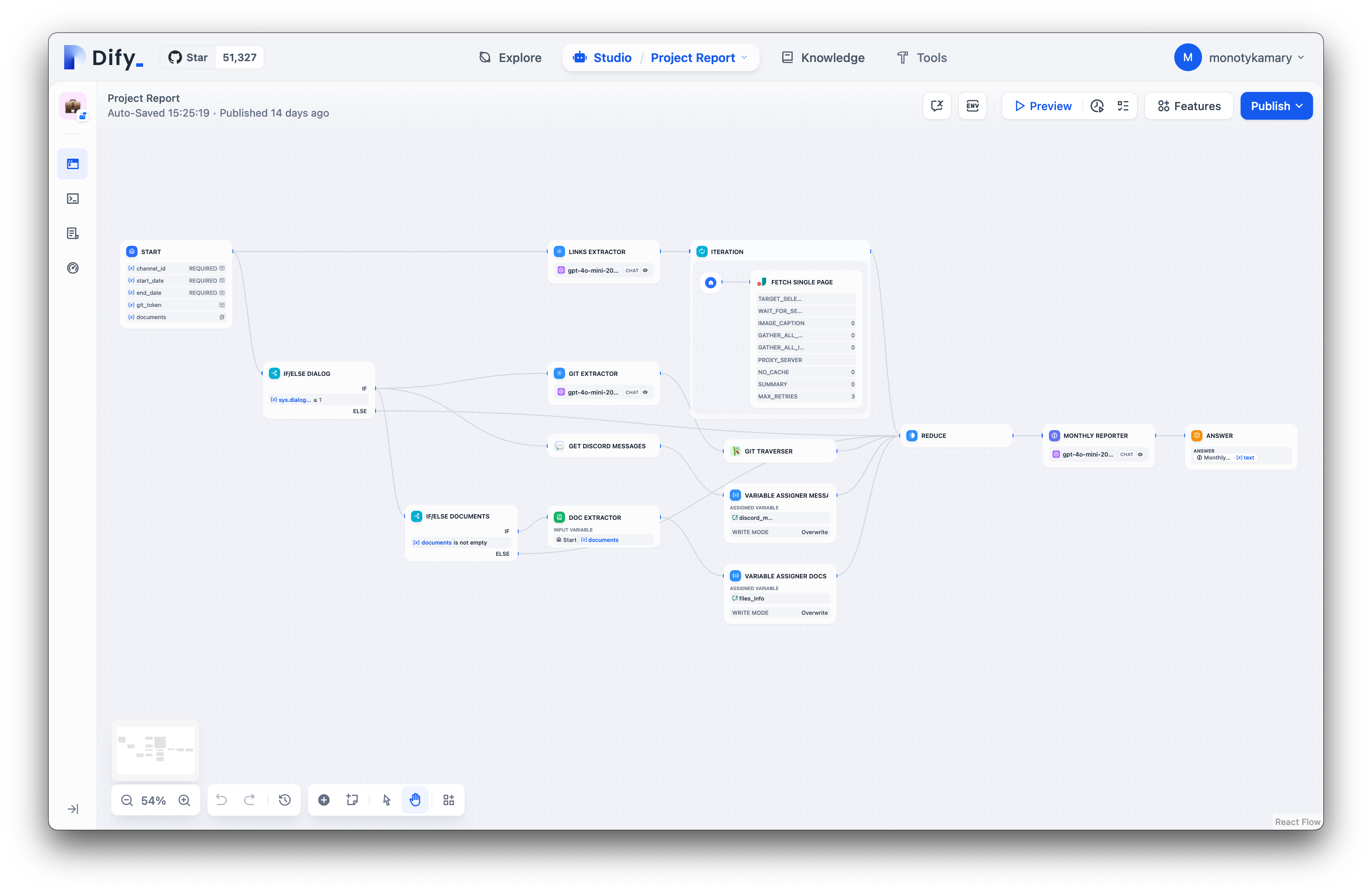The image size is (1372, 894).
Task: Open the Publish dropdown
Action: pos(1276,106)
